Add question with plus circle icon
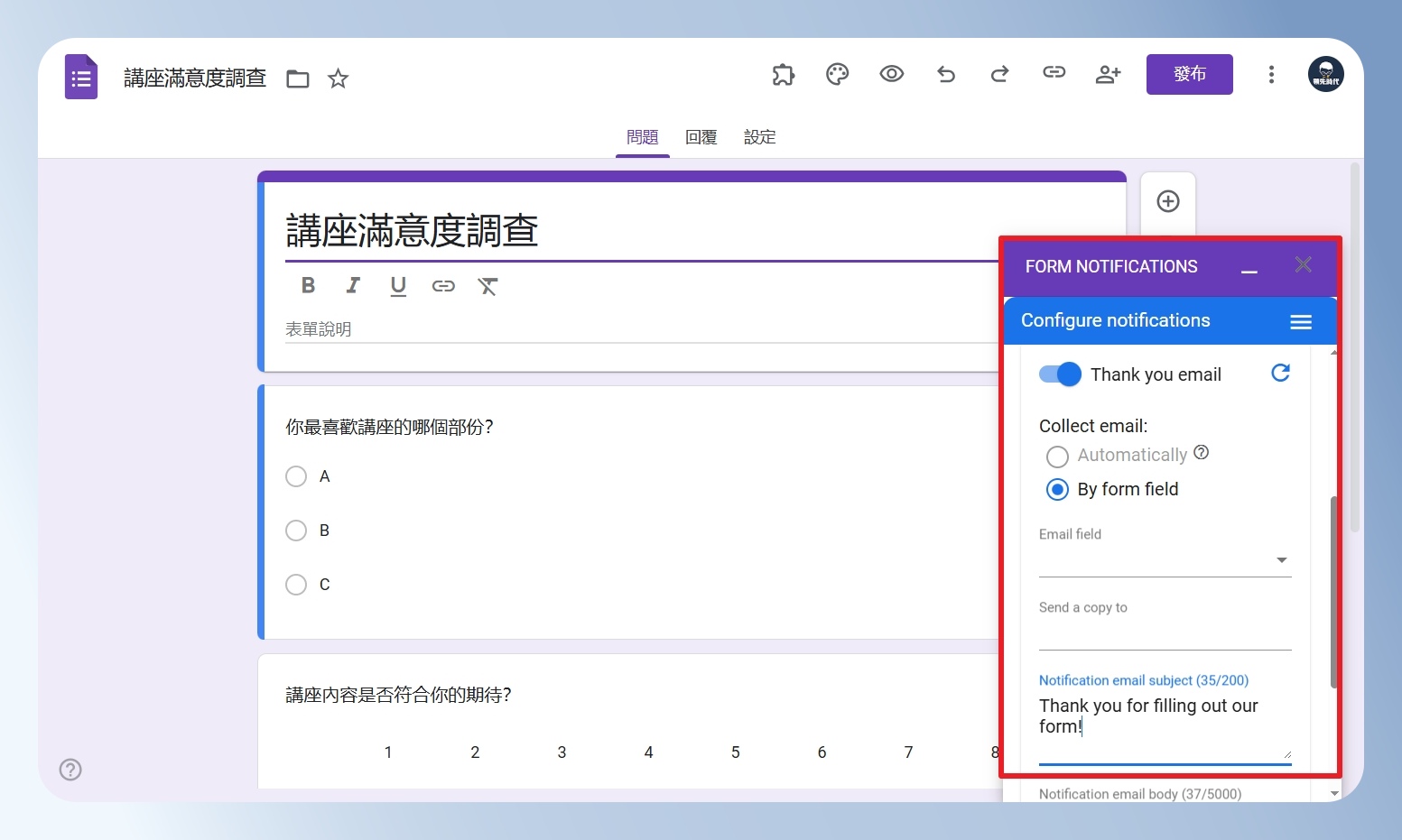Image resolution: width=1402 pixels, height=840 pixels. pyautogui.click(x=1168, y=201)
